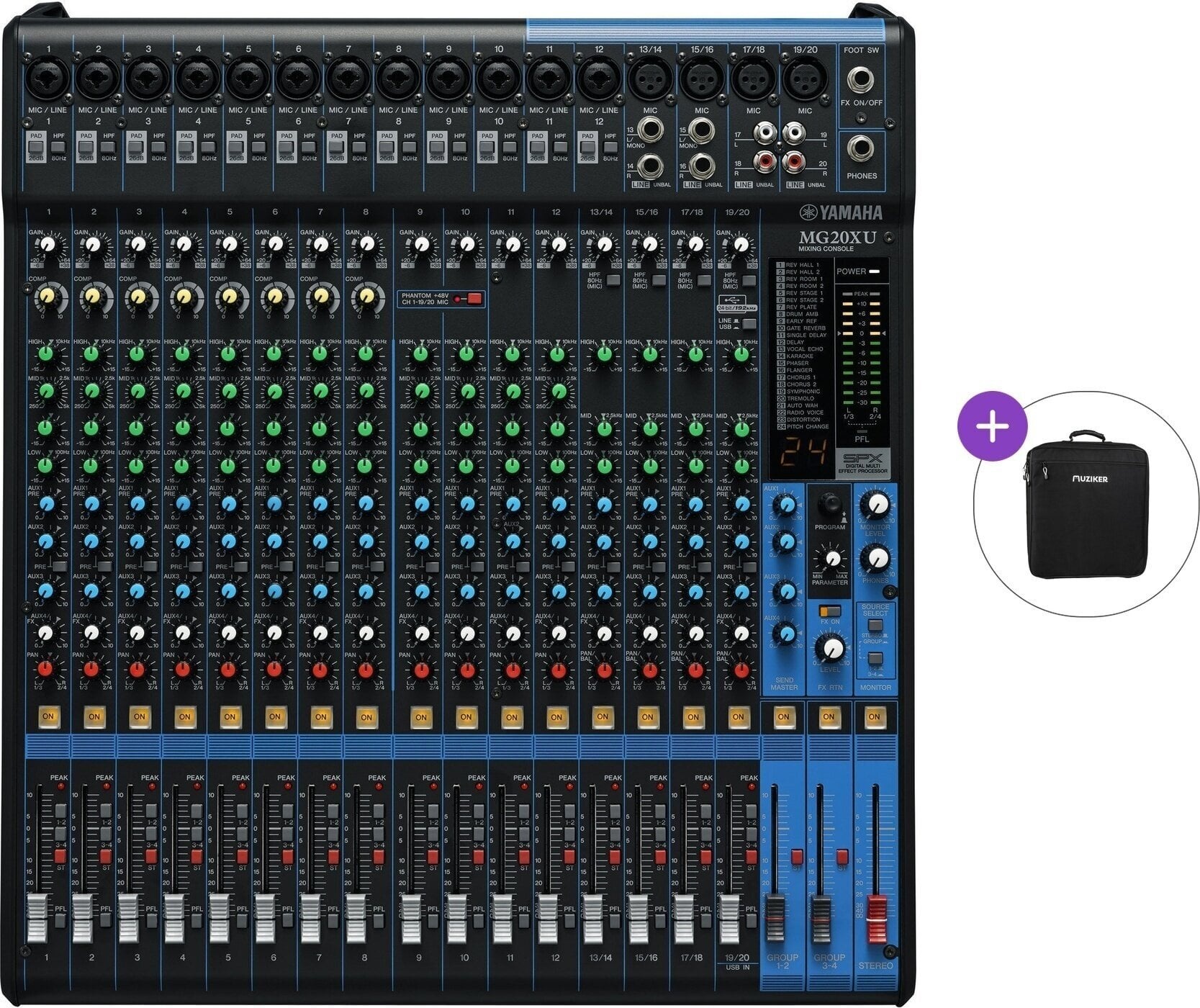Toggle the channel 1 PAD switch
Screen dimensions: 1200x1008
click(36, 146)
